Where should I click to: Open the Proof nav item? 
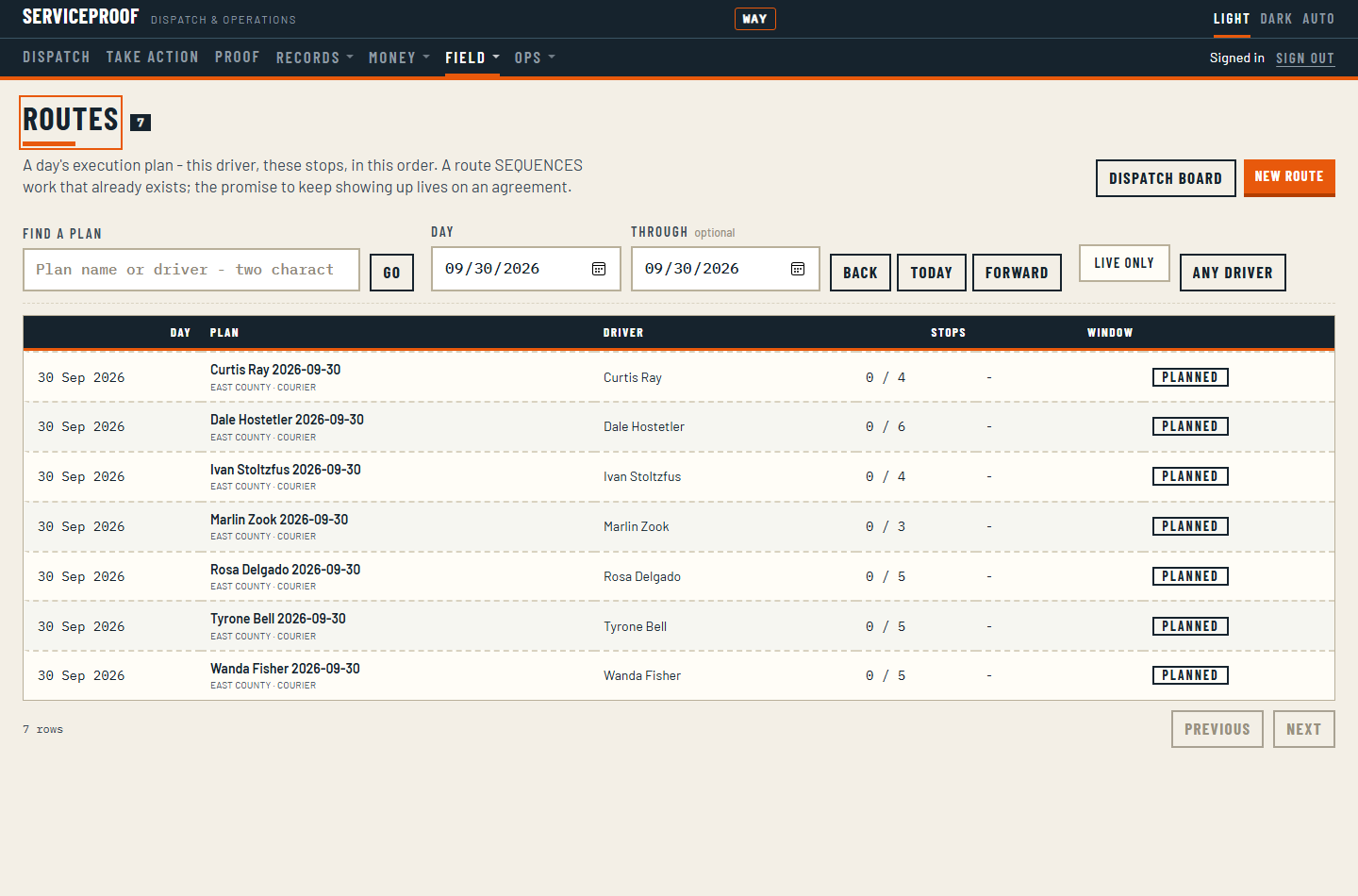click(238, 58)
